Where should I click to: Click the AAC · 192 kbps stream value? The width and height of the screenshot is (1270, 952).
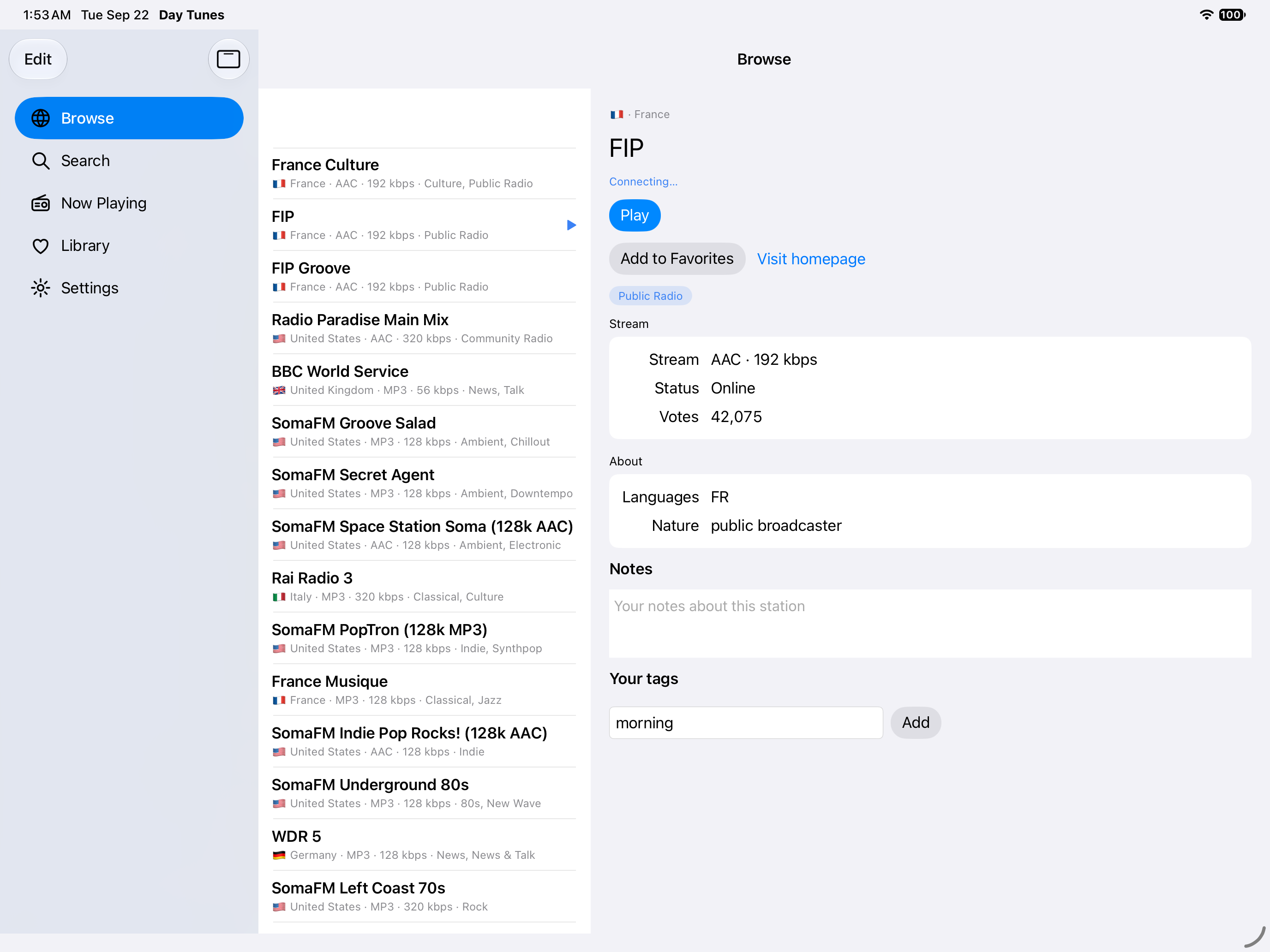pyautogui.click(x=764, y=359)
